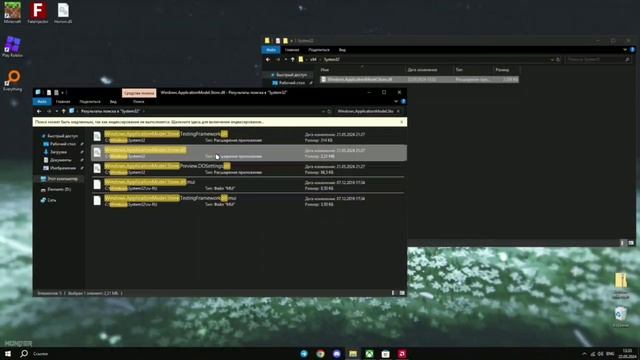Launch the Everything search shortcut

coord(13,80)
